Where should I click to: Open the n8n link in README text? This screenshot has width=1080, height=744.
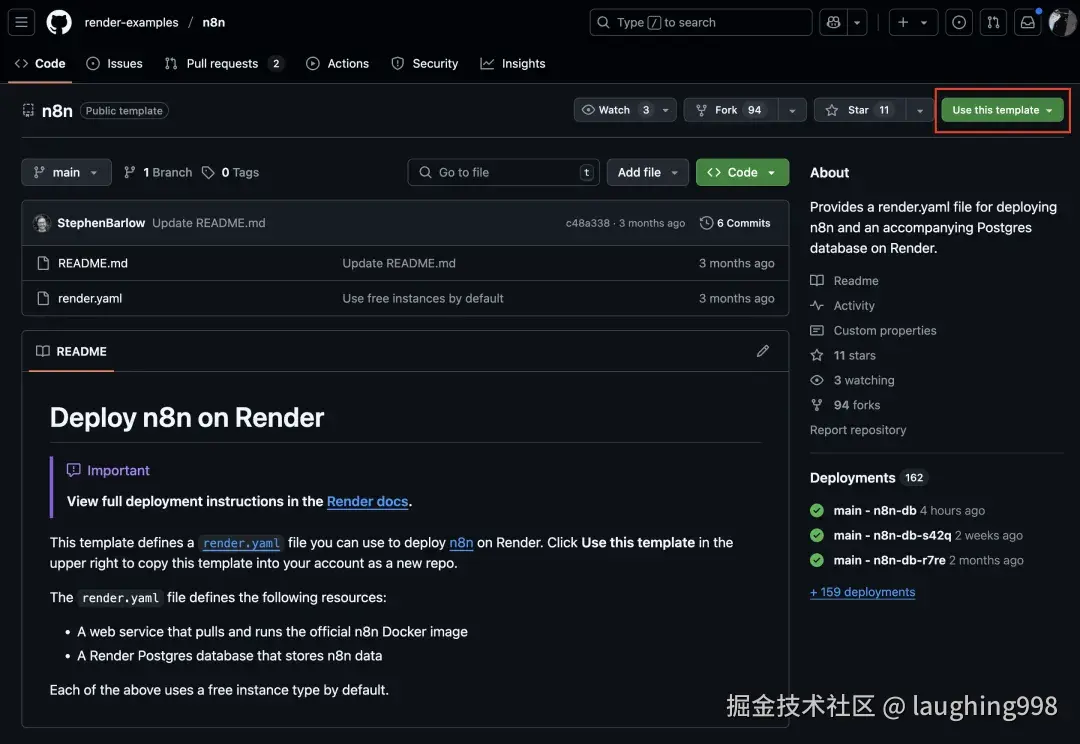tap(461, 543)
